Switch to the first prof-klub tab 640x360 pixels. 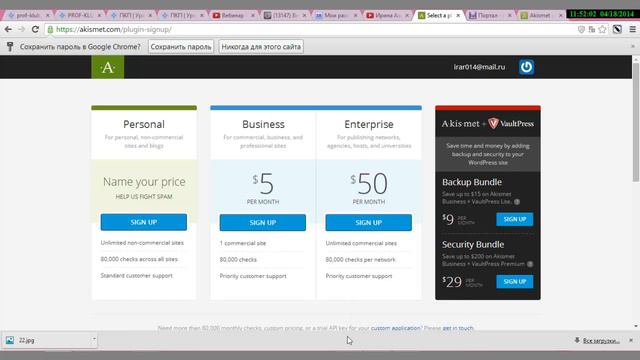29,15
